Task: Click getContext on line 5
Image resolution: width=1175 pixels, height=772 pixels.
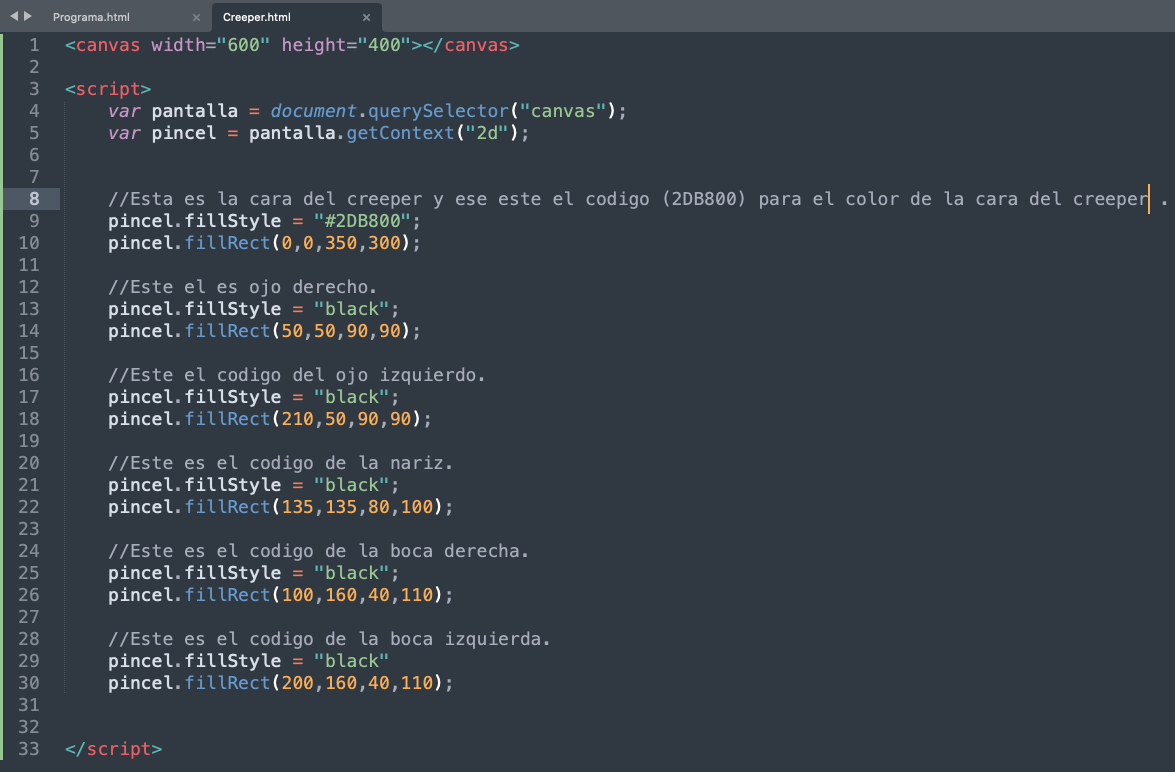Action: point(400,133)
